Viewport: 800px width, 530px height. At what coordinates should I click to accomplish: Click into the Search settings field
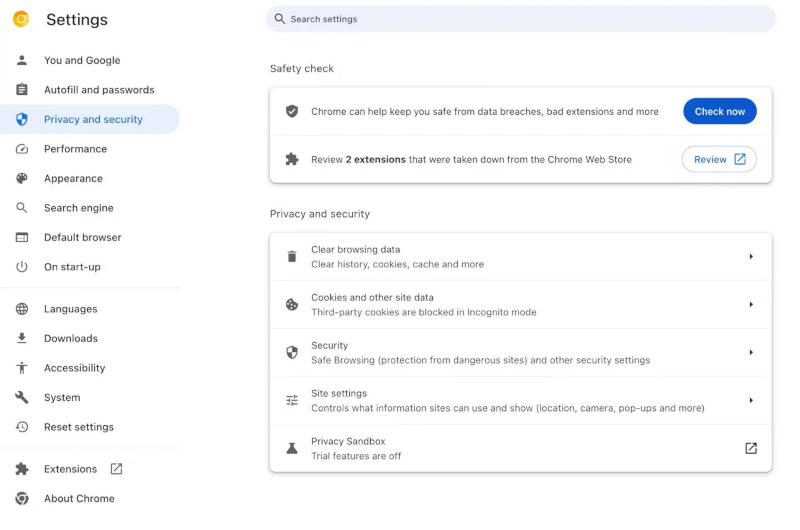click(520, 19)
